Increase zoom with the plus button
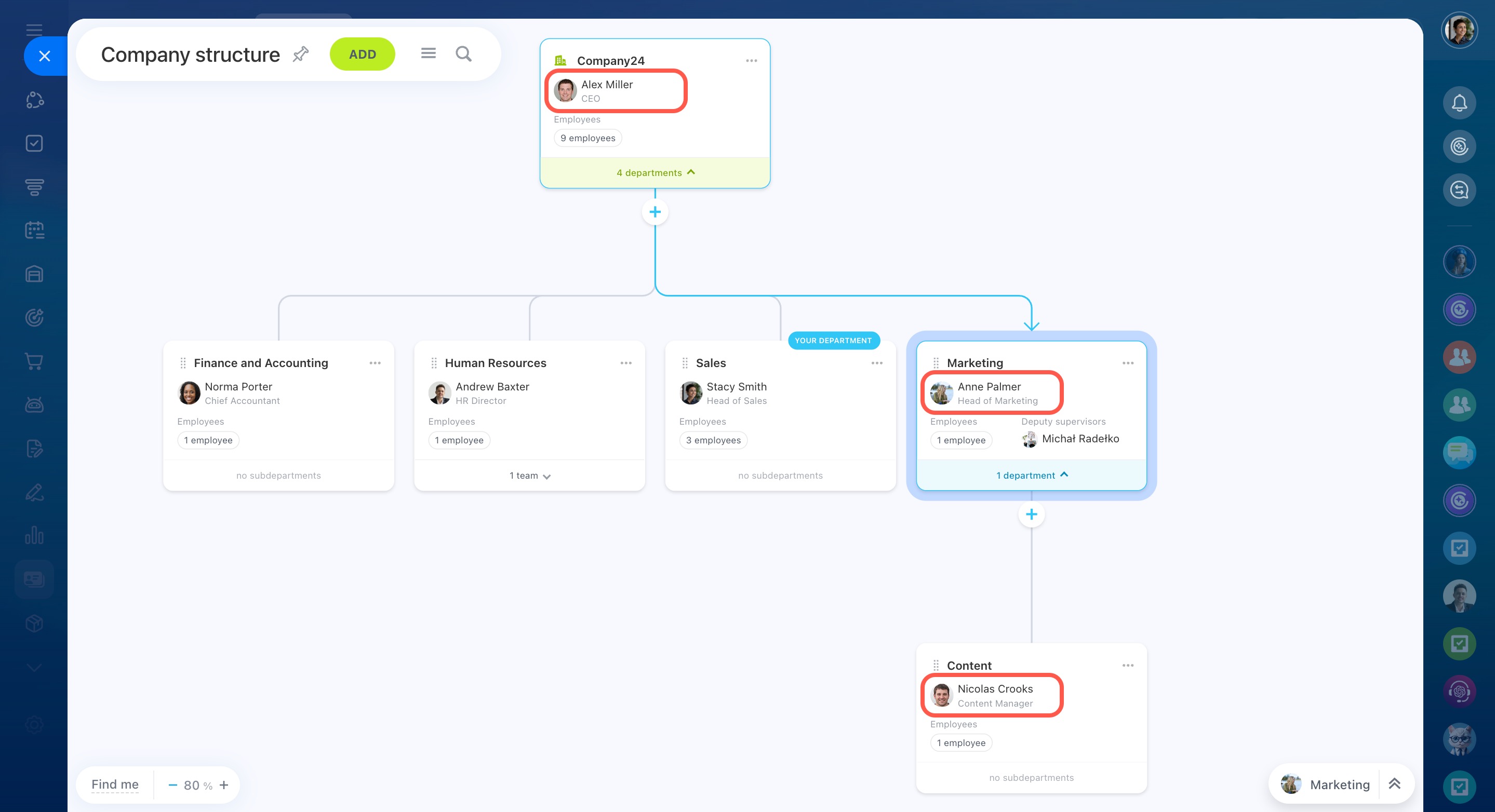1495x812 pixels. pyautogui.click(x=224, y=786)
